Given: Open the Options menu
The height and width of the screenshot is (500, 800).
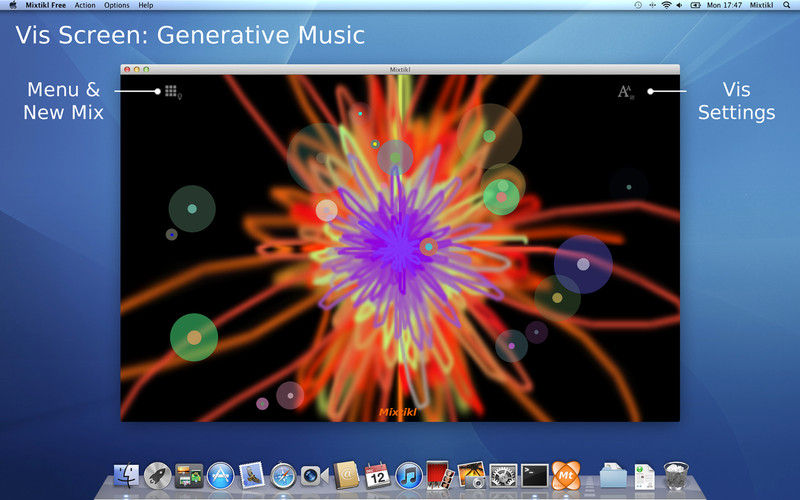Looking at the screenshot, I should tap(117, 5).
